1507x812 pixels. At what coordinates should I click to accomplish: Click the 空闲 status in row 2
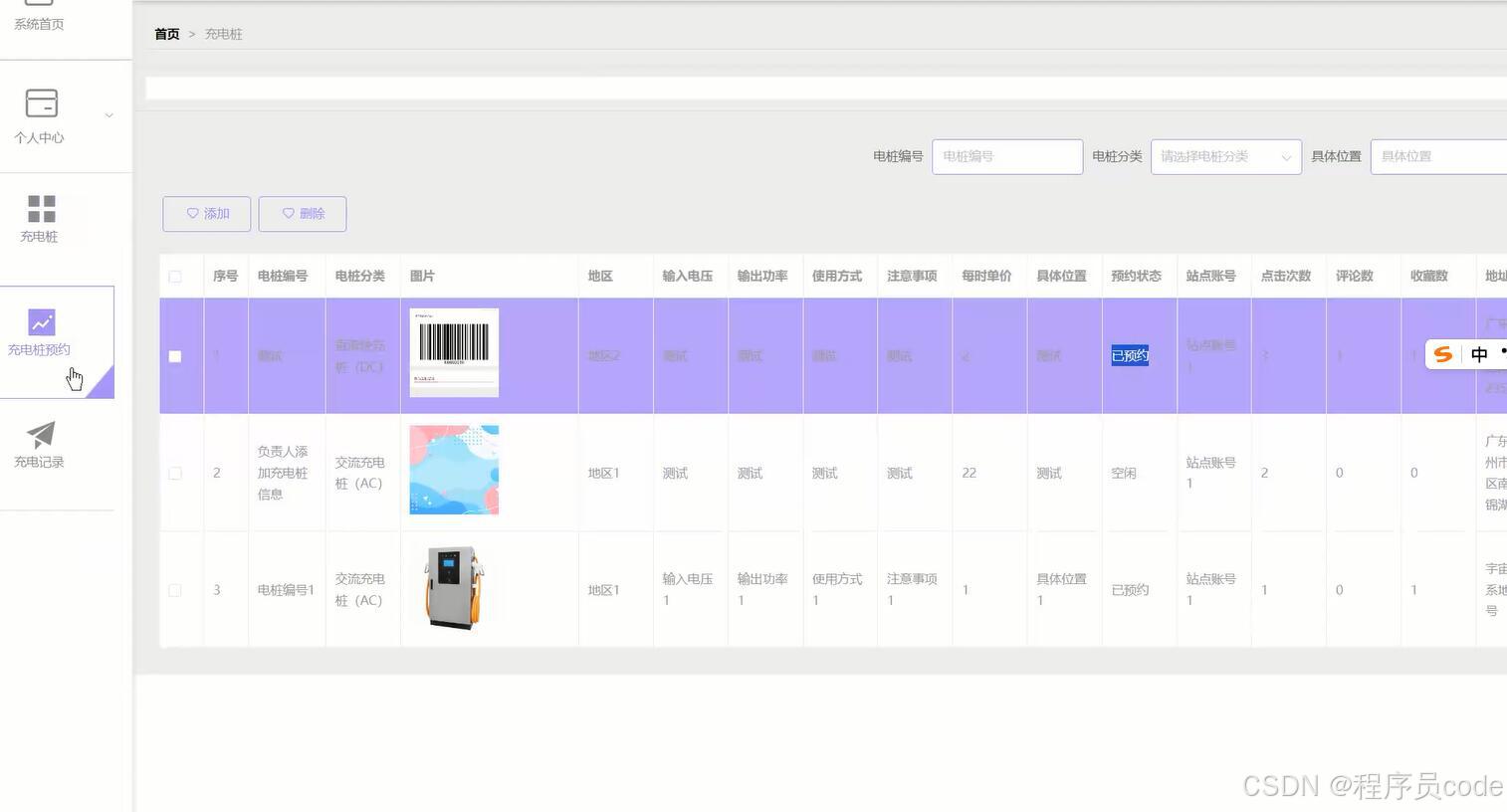point(1124,474)
